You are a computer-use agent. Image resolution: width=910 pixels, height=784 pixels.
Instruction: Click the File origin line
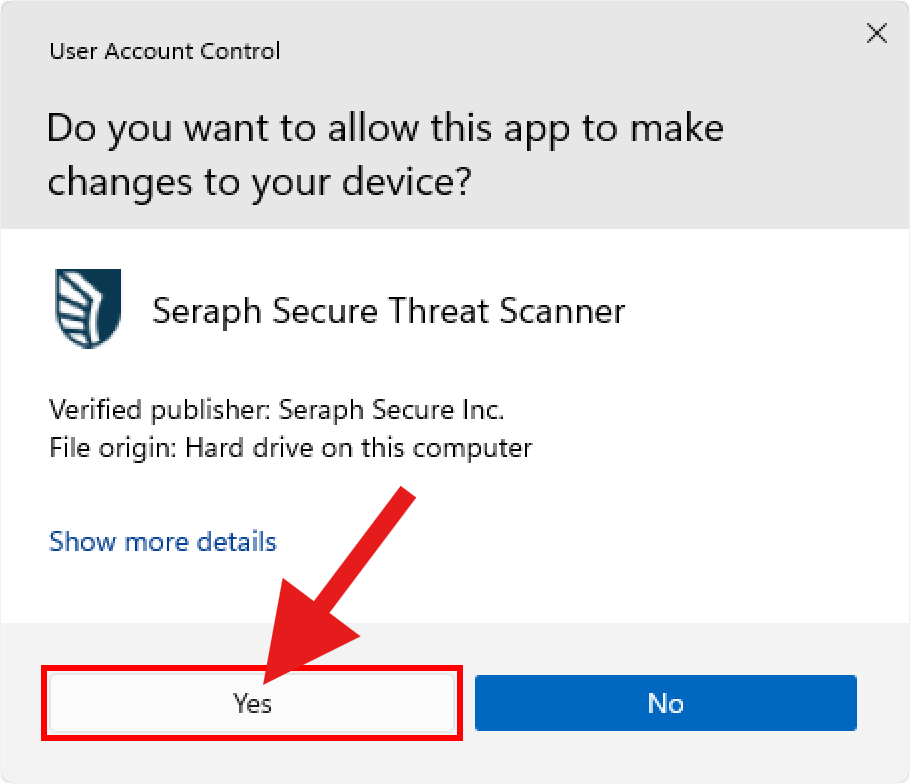tap(290, 447)
